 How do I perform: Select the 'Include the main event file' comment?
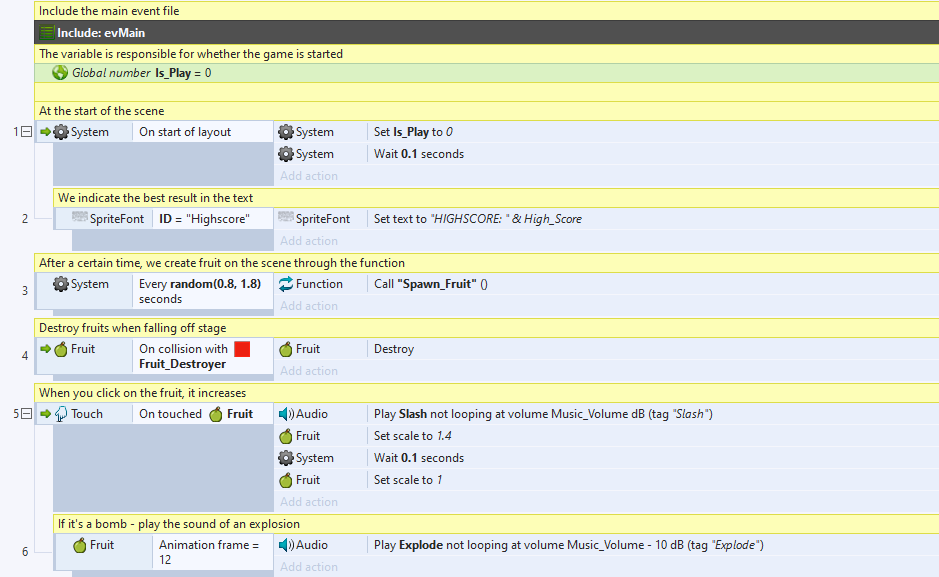(486, 11)
